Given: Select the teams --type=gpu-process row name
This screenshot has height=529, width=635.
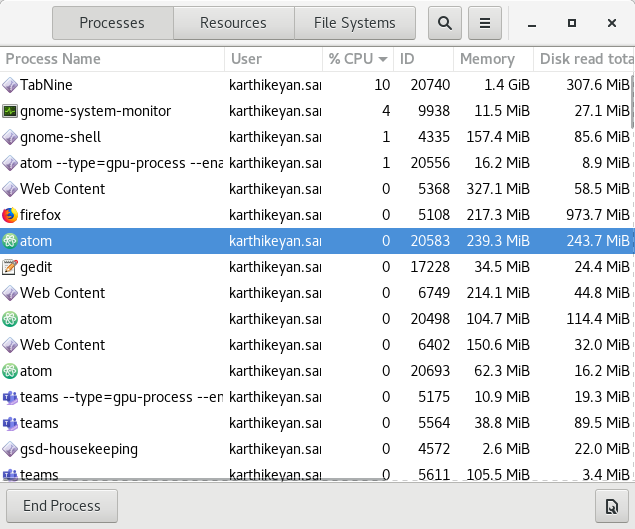Looking at the screenshot, I should (x=121, y=397).
